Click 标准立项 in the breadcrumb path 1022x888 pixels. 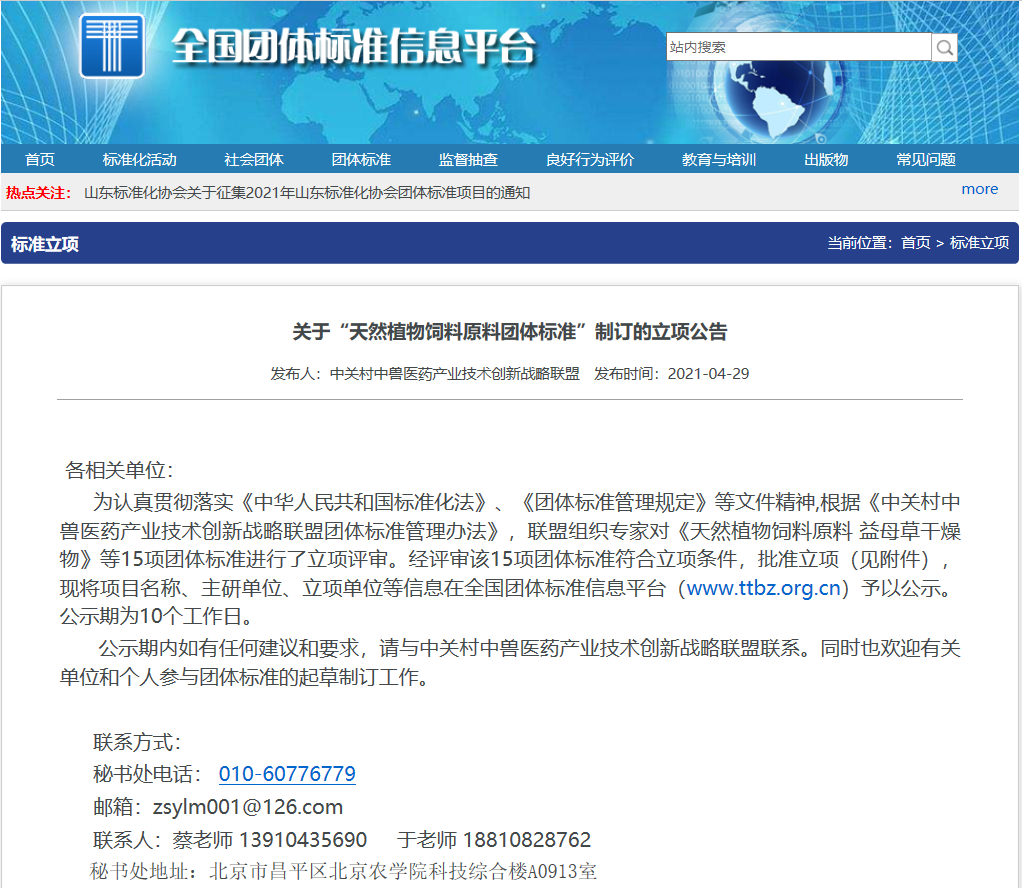click(x=979, y=243)
